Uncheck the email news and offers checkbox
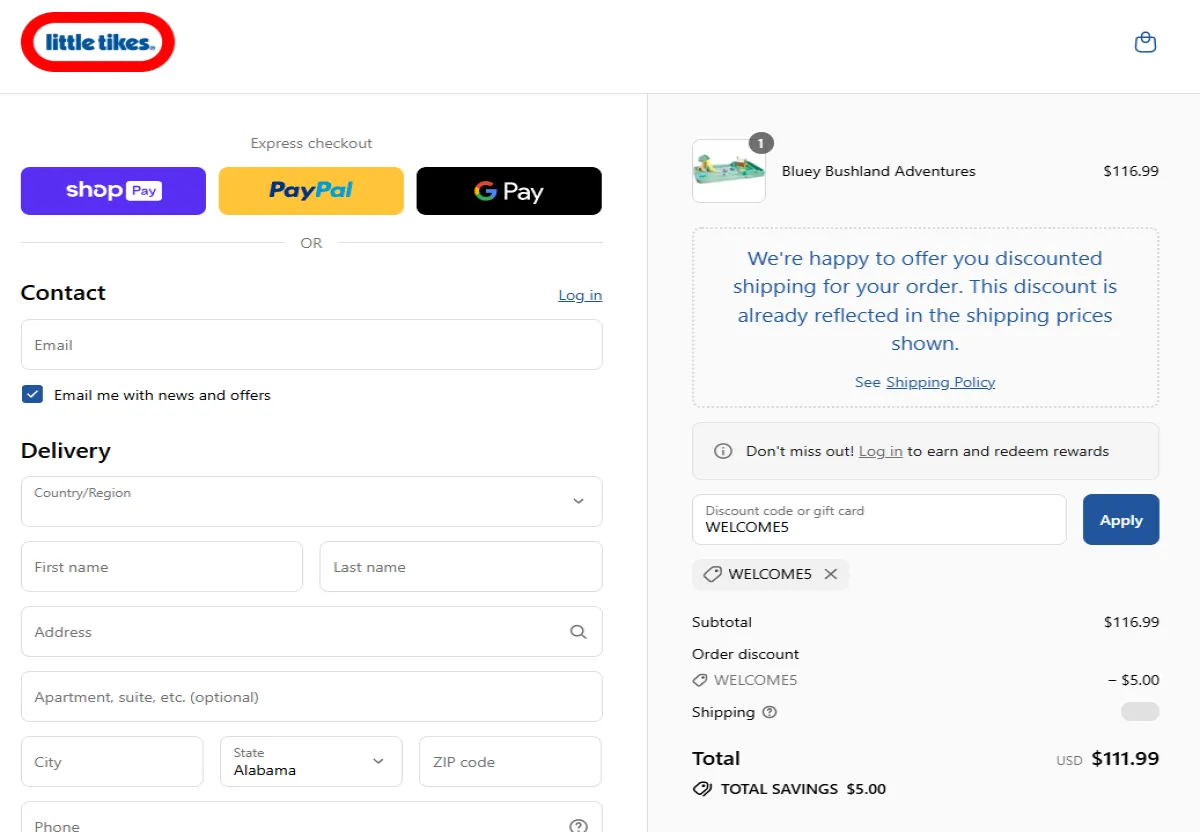 coord(32,394)
